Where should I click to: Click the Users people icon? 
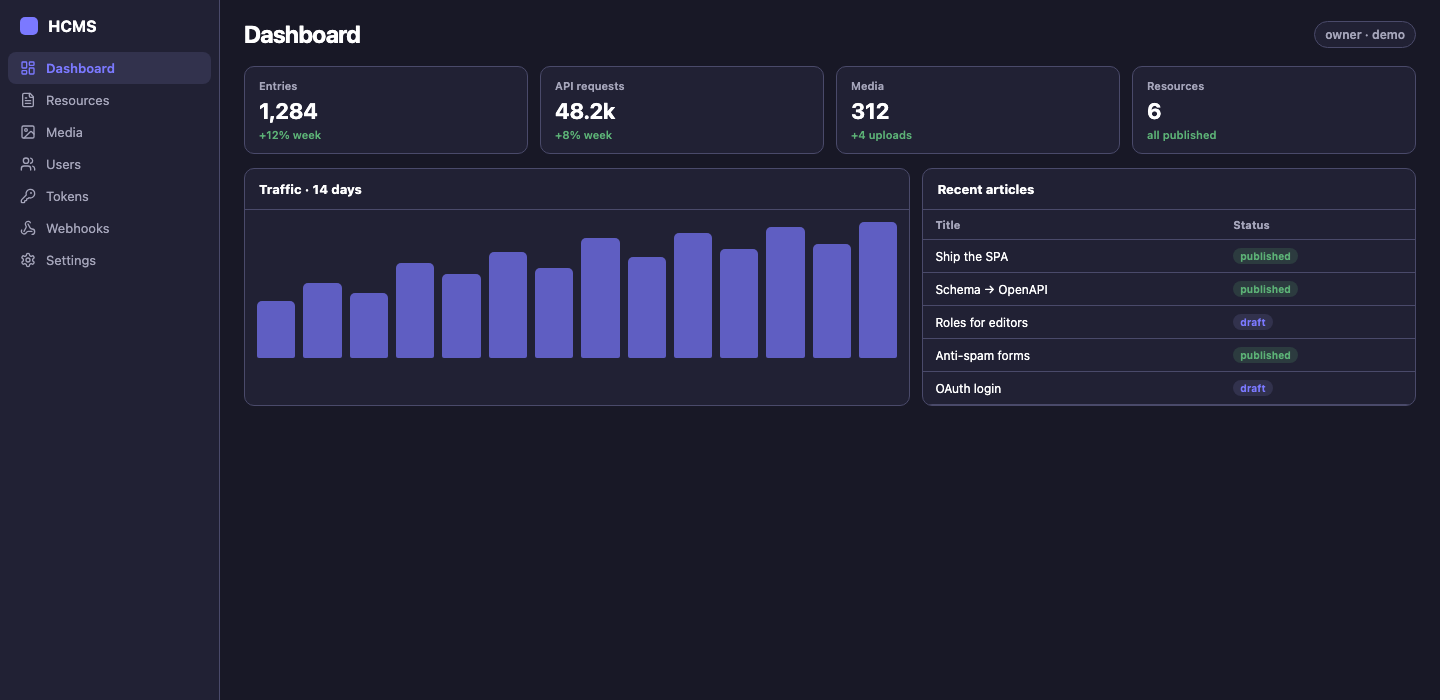click(x=28, y=164)
